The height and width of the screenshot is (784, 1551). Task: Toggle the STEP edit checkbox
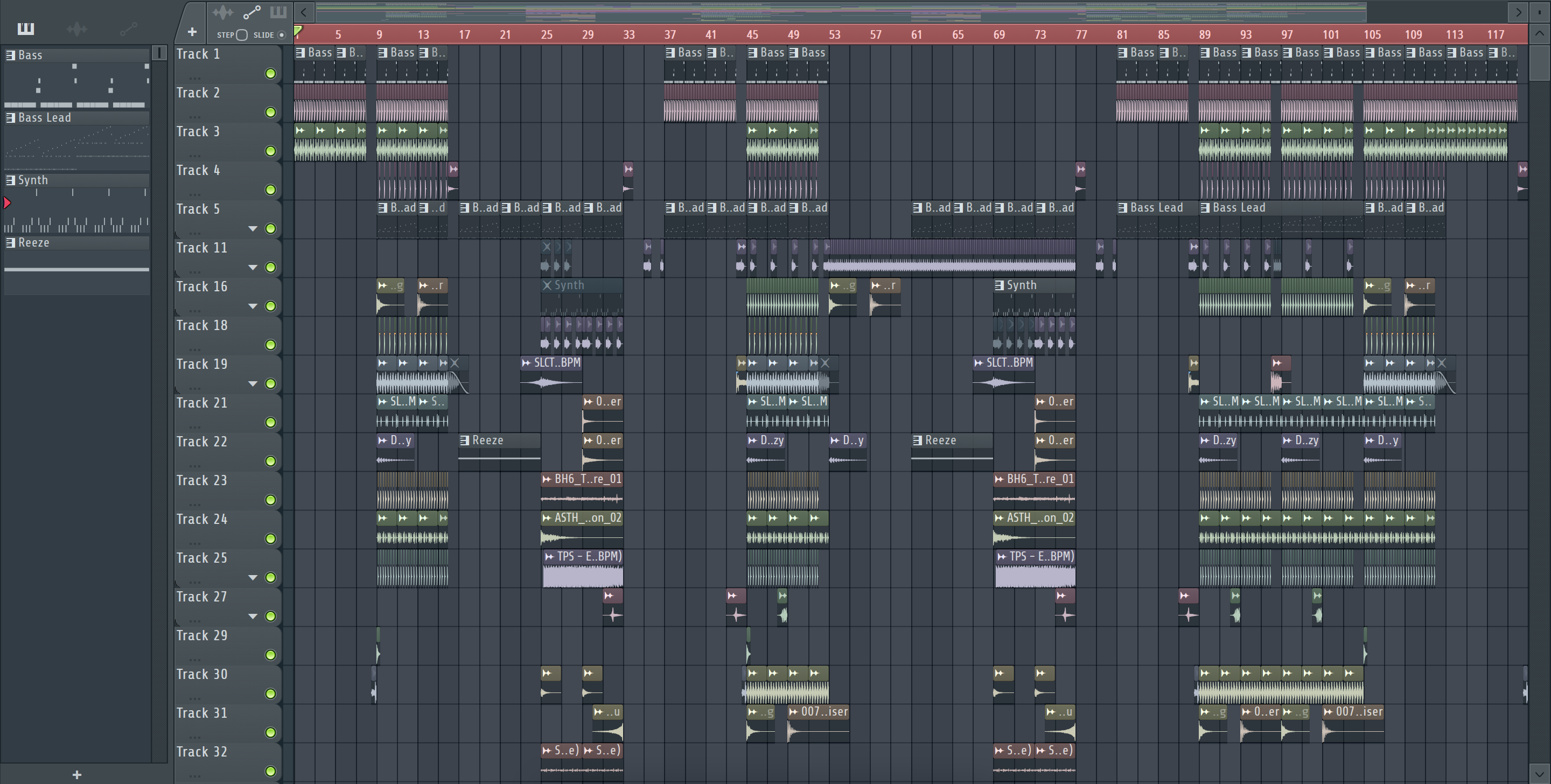242,35
